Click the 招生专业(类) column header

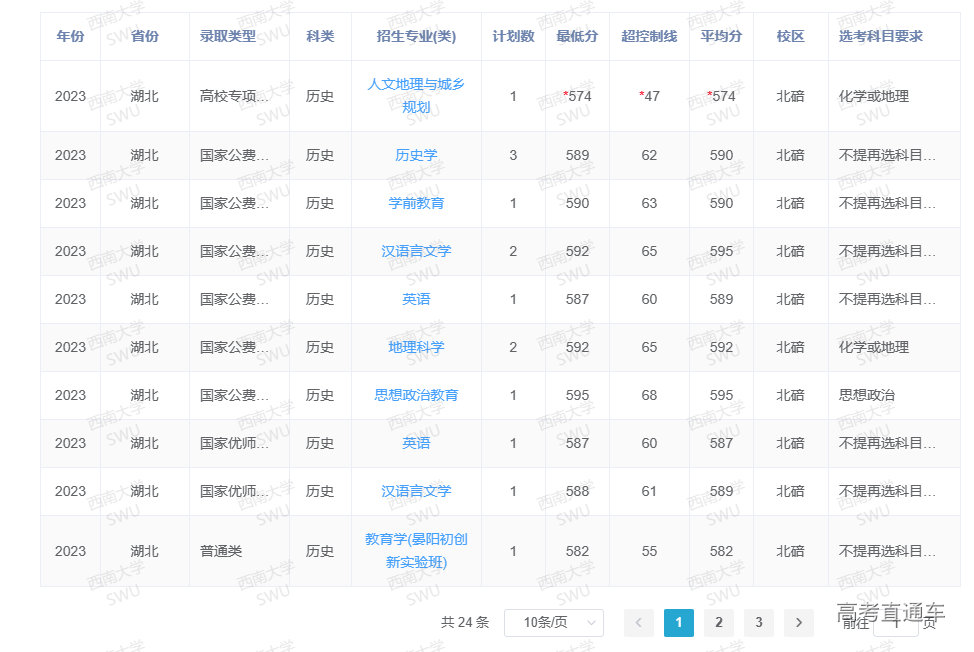[416, 36]
